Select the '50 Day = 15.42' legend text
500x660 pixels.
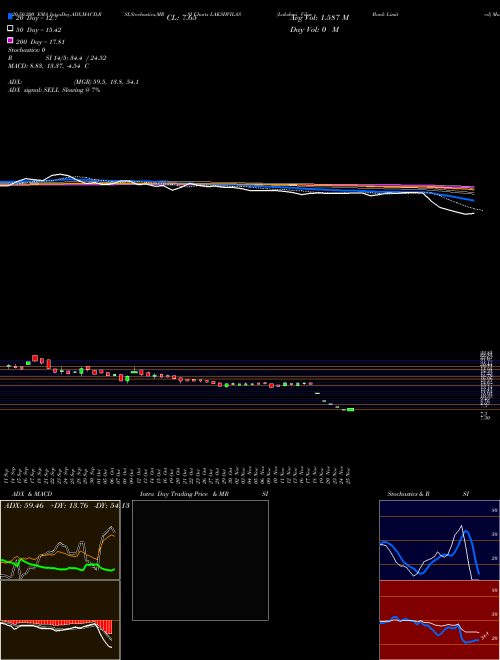pos(37,30)
